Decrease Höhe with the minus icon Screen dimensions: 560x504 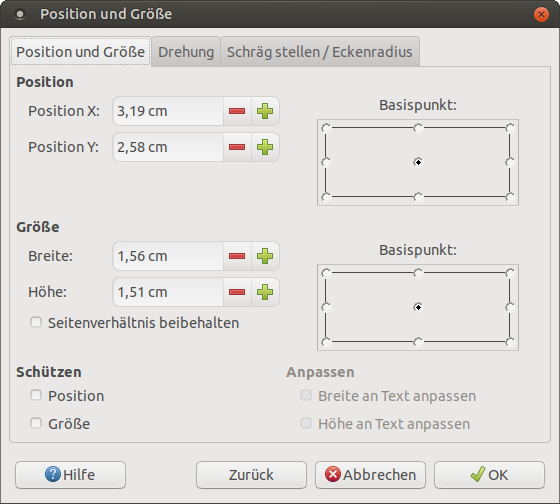[237, 292]
